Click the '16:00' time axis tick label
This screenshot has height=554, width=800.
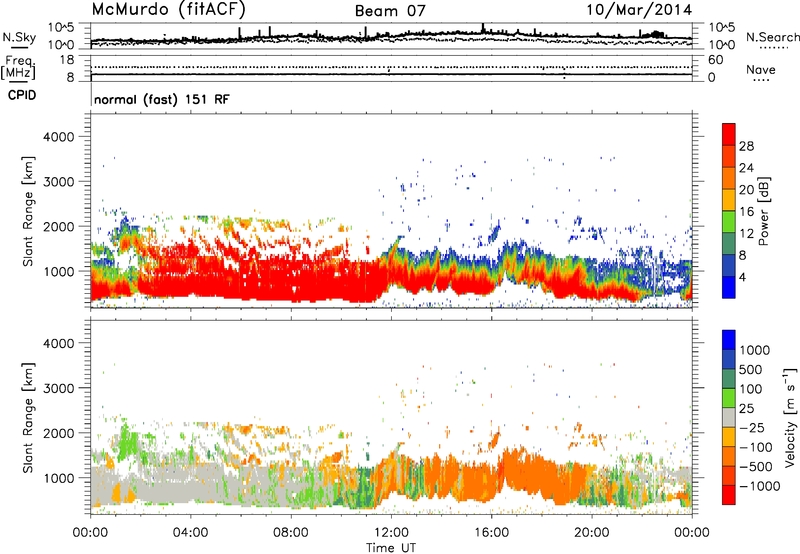[x=491, y=533]
